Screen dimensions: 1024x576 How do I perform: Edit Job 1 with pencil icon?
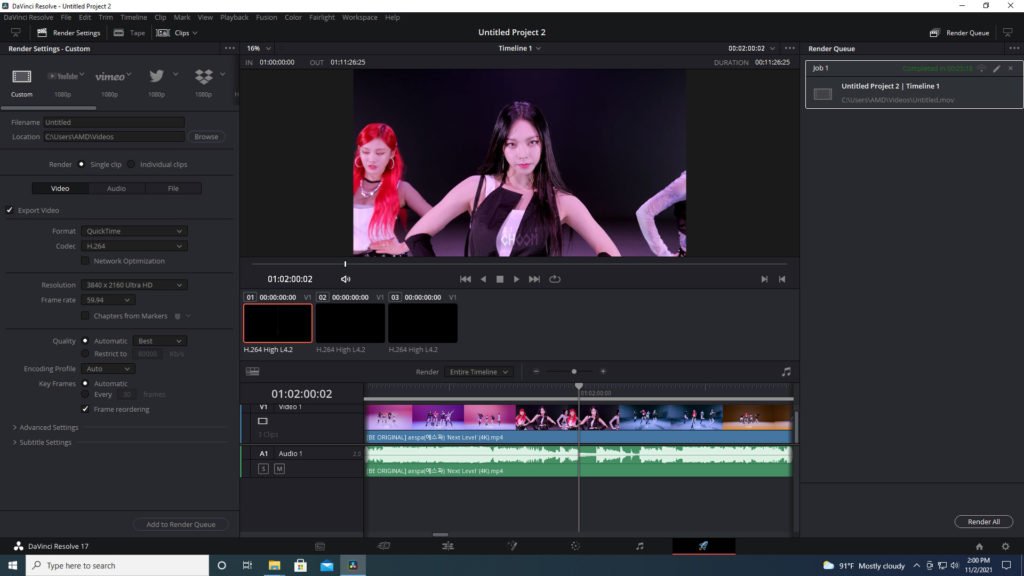click(996, 68)
